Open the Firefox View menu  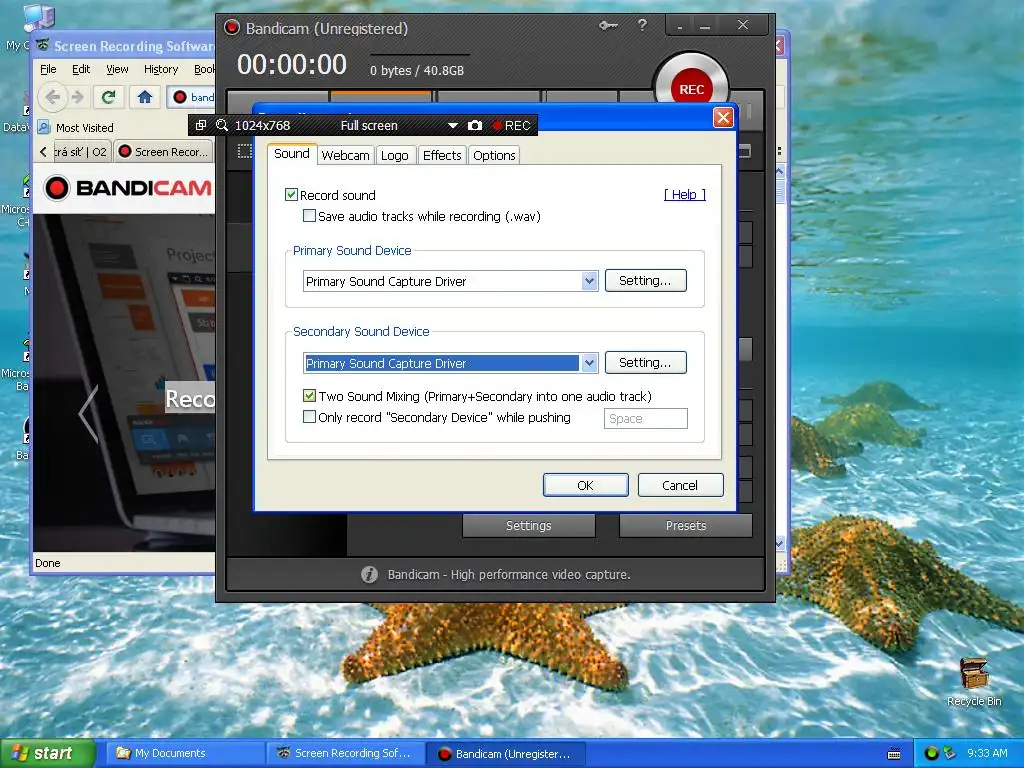(118, 69)
